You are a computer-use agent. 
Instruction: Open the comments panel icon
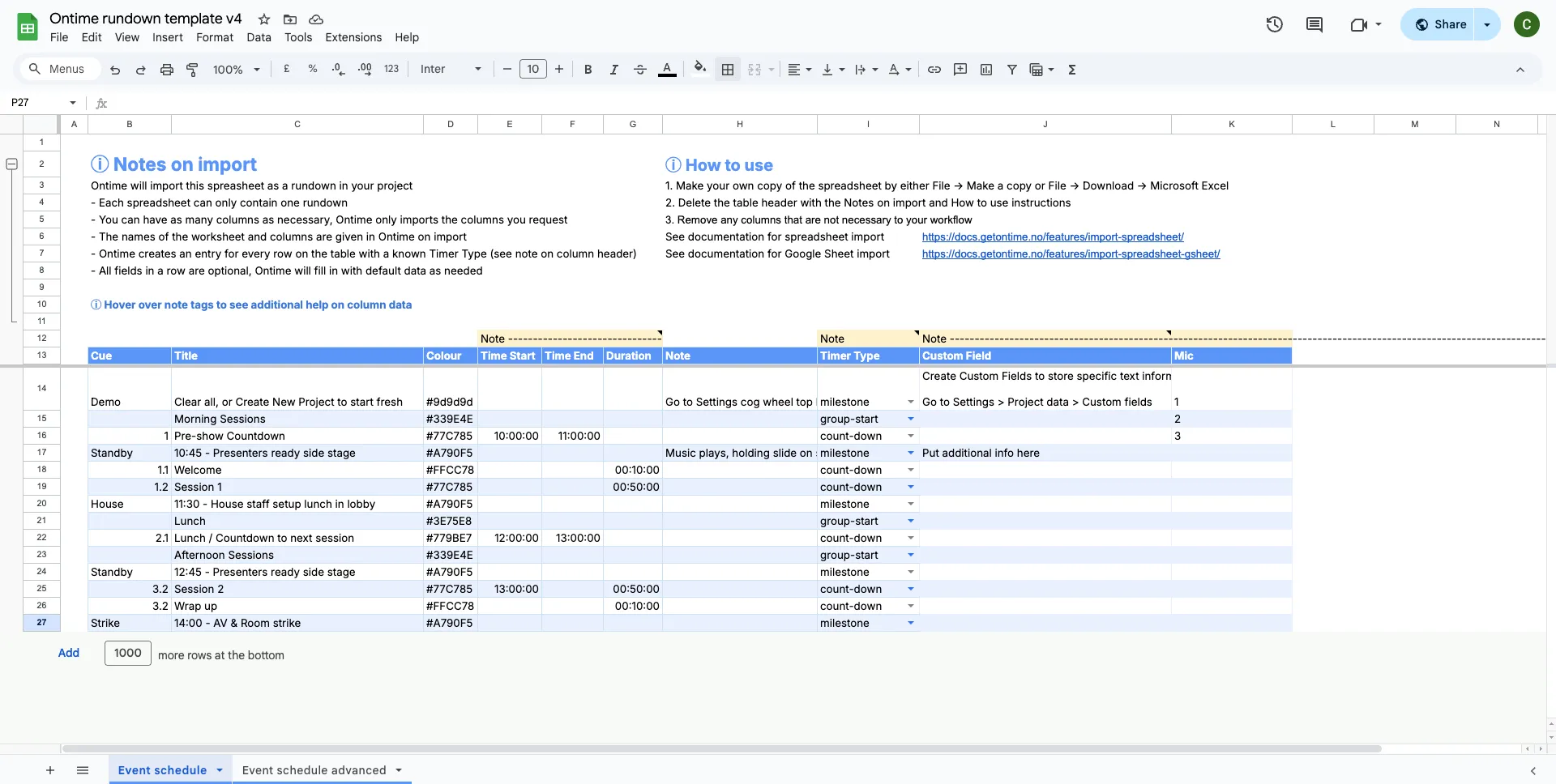(x=1314, y=24)
